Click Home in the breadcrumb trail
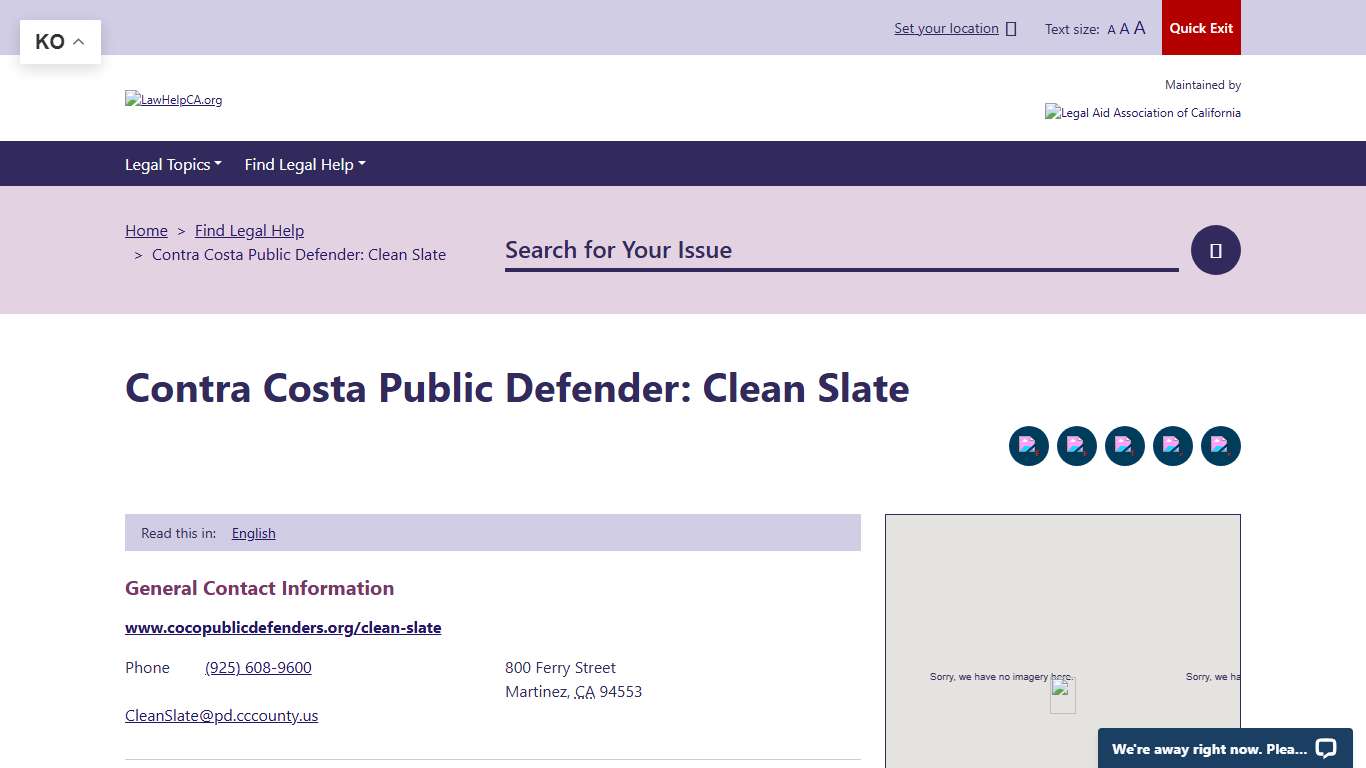The width and height of the screenshot is (1366, 768). (x=146, y=230)
